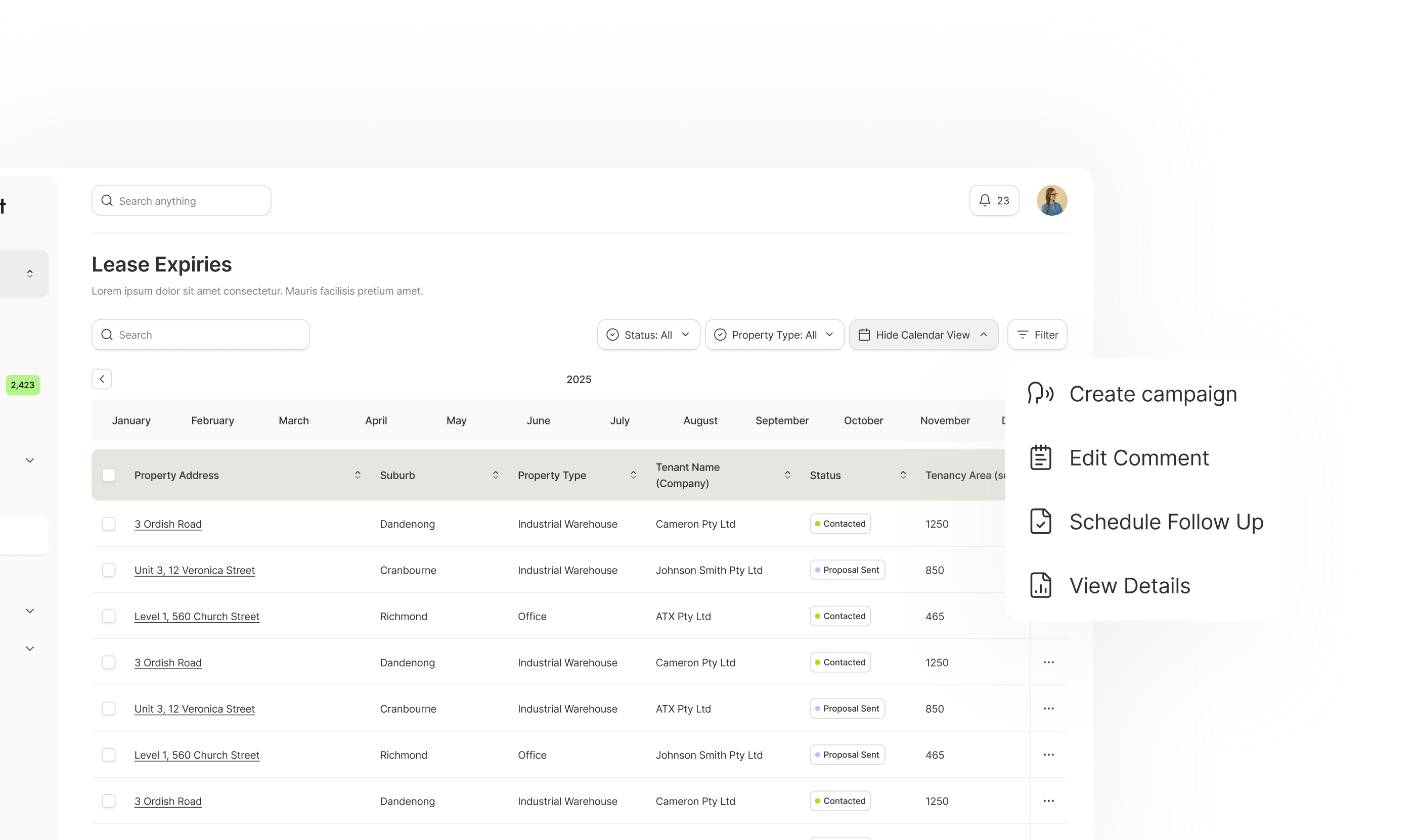
Task: Select View Details in the context menu
Action: pos(1129,585)
